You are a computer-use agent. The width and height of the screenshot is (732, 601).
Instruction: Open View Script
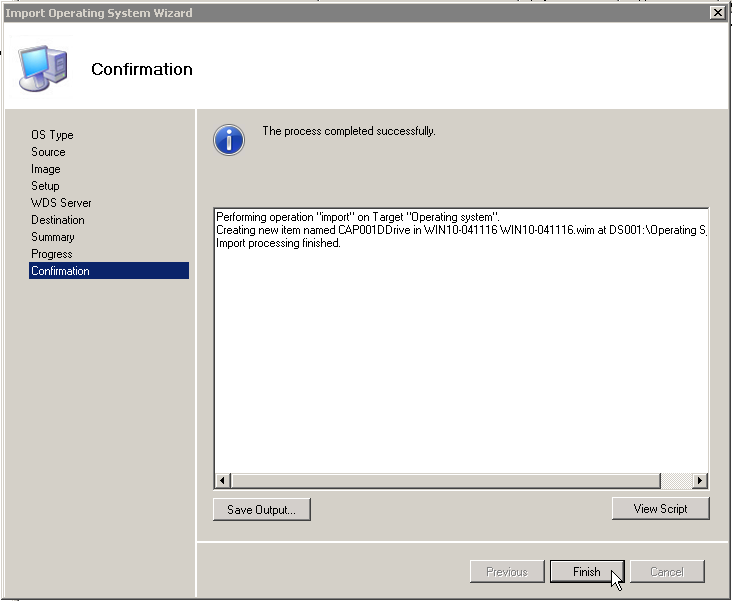(660, 509)
